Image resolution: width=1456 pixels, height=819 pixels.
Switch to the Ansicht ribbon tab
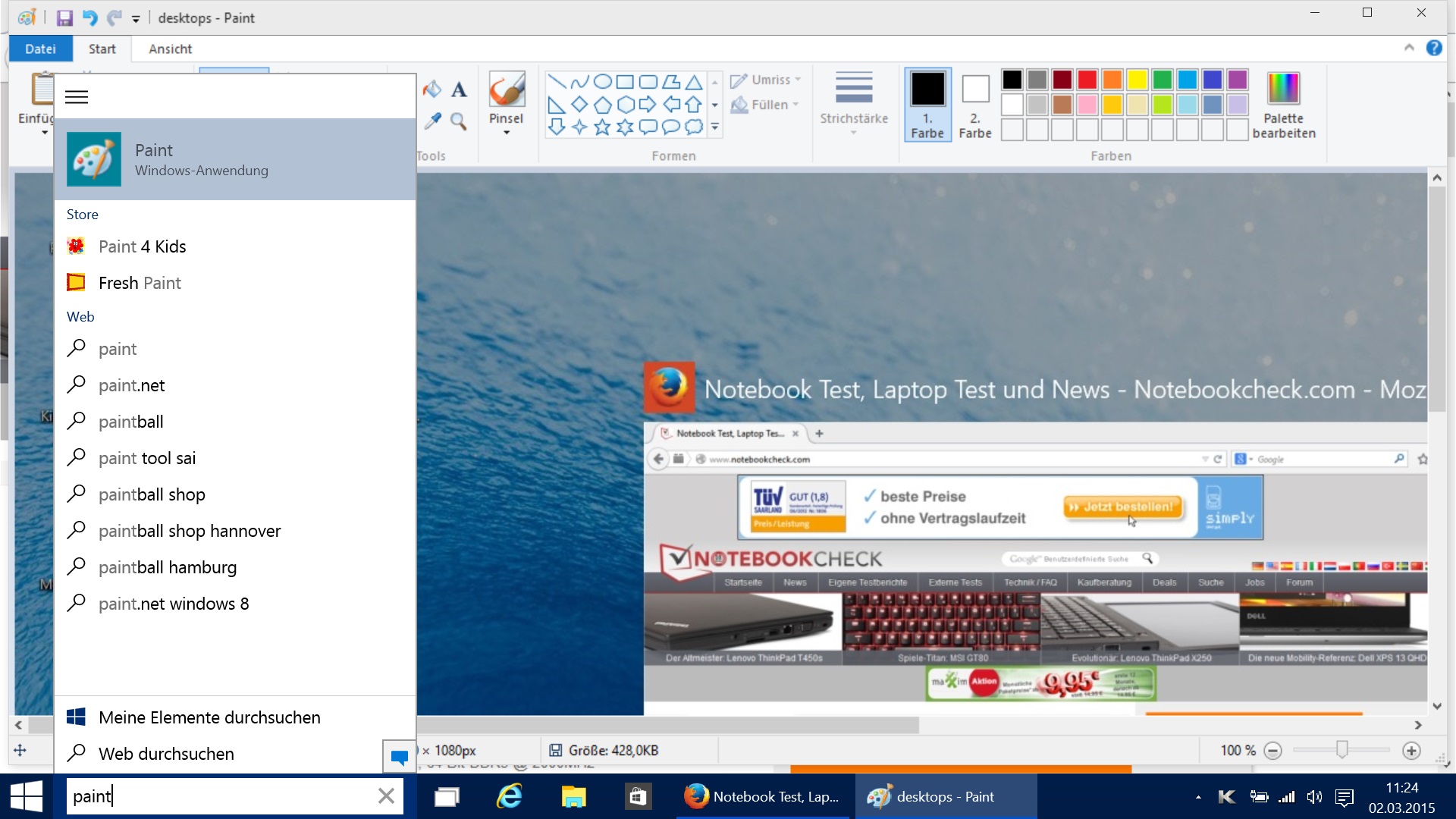(170, 49)
